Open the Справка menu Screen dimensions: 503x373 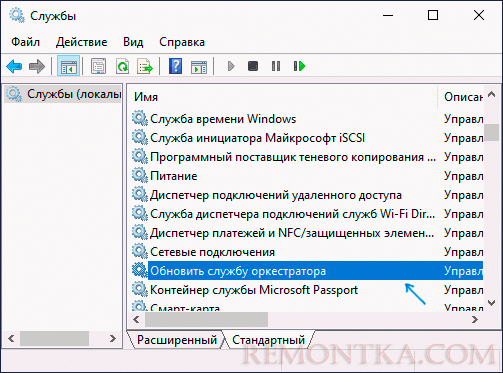point(182,42)
